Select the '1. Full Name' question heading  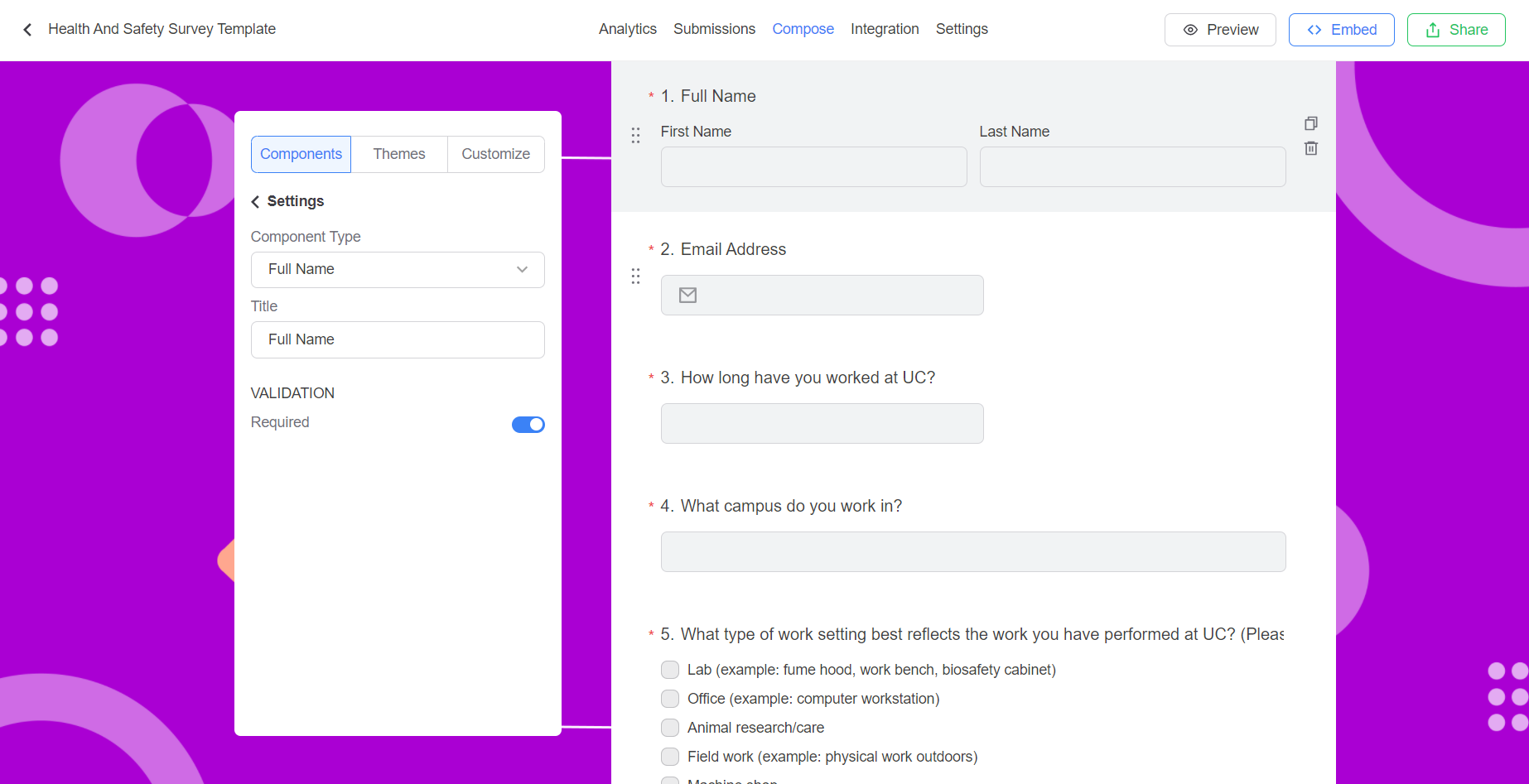point(708,96)
